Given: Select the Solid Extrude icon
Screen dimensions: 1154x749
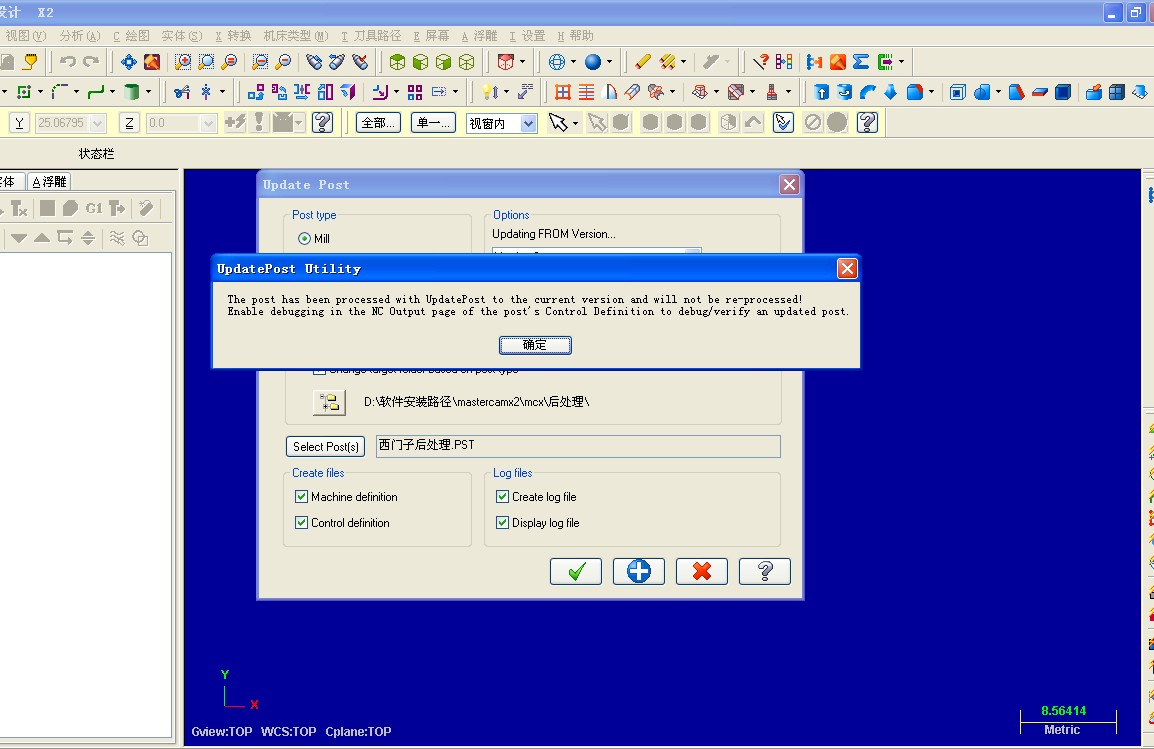Looking at the screenshot, I should coord(821,92).
